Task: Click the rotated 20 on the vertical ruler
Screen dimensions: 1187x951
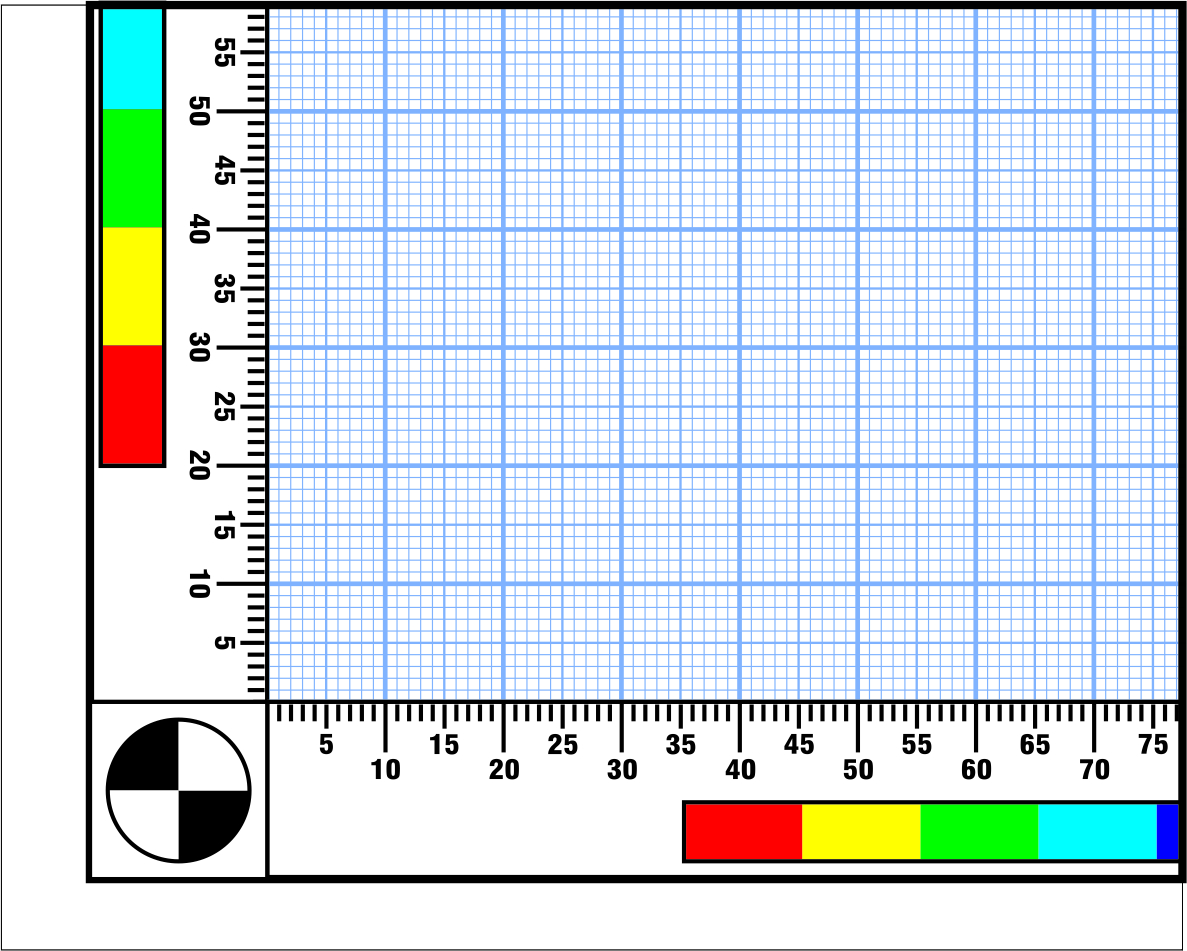Action: coord(198,466)
